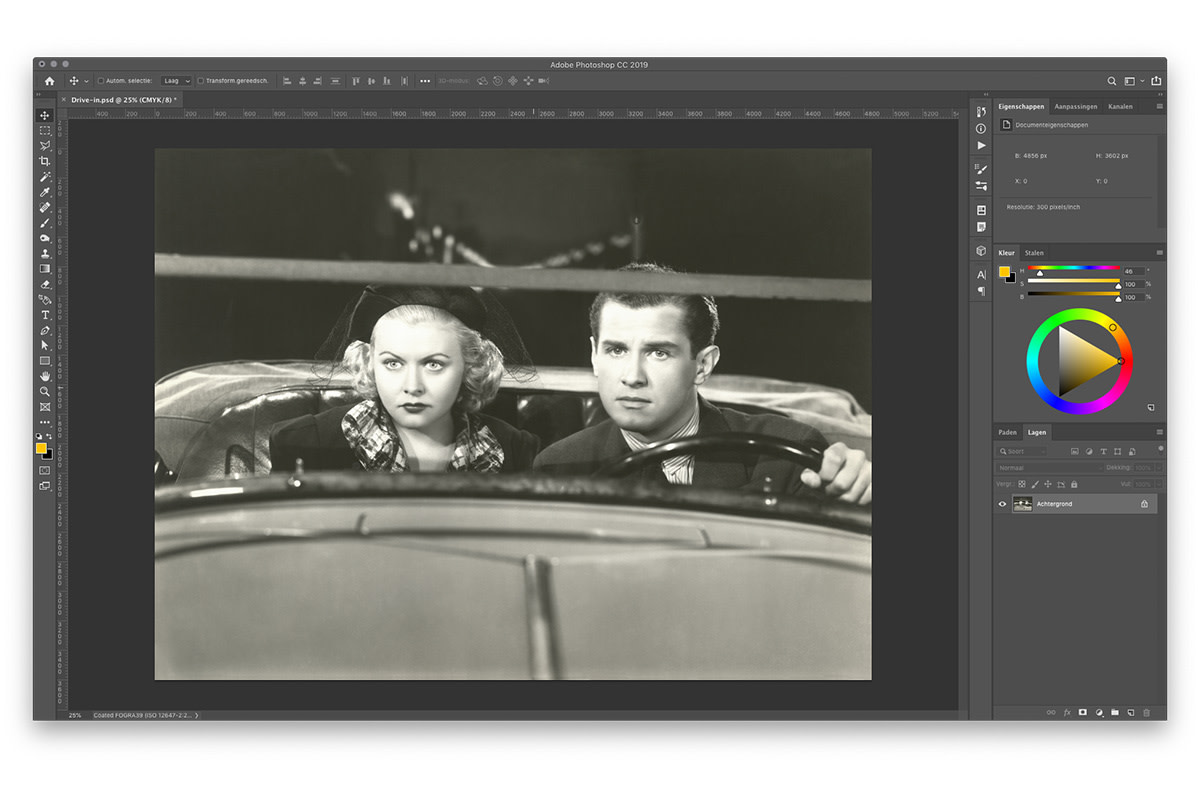Viewport: 1200px width, 800px height.
Task: Select the Rectangular Marquee tool
Action: coord(45,131)
